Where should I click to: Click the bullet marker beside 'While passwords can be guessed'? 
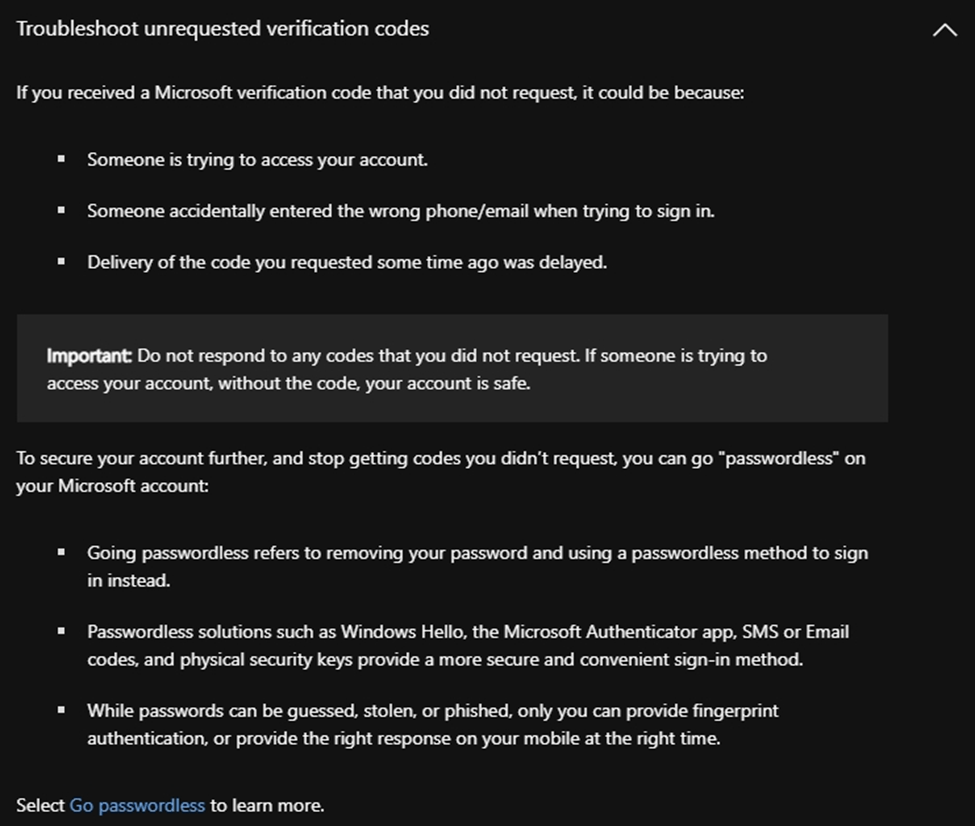click(x=61, y=710)
